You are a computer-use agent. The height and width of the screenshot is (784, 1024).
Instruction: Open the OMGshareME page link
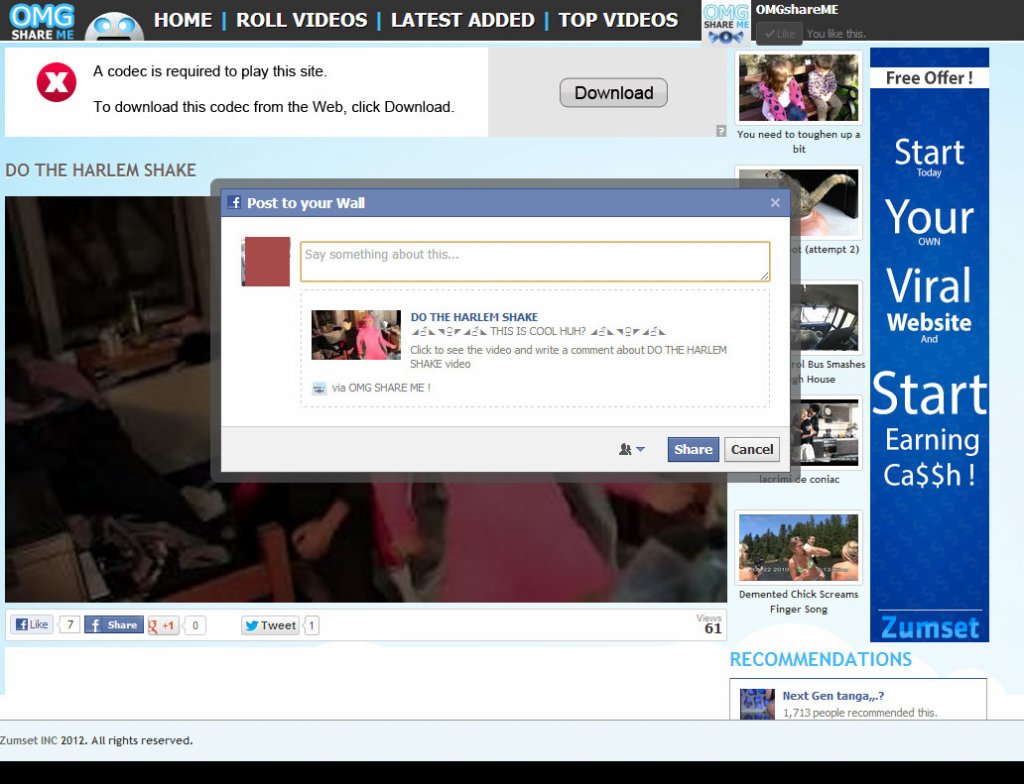797,10
